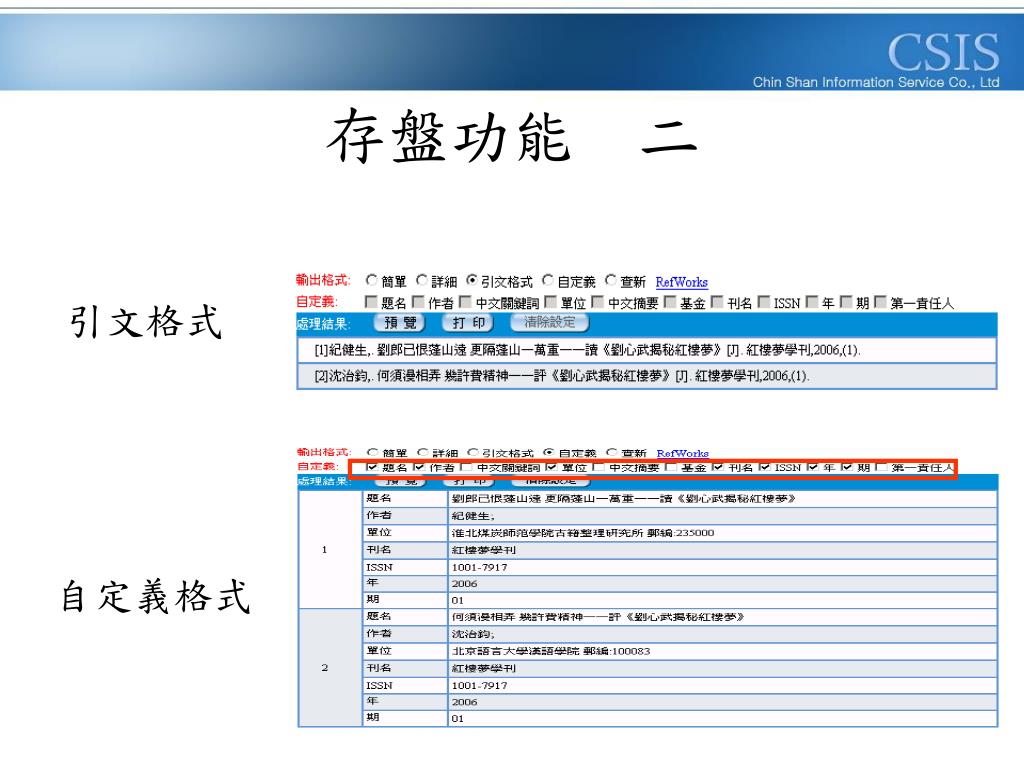The width and height of the screenshot is (1024, 768).
Task: Select 查新 radio in upper panel
Action: click(x=611, y=281)
